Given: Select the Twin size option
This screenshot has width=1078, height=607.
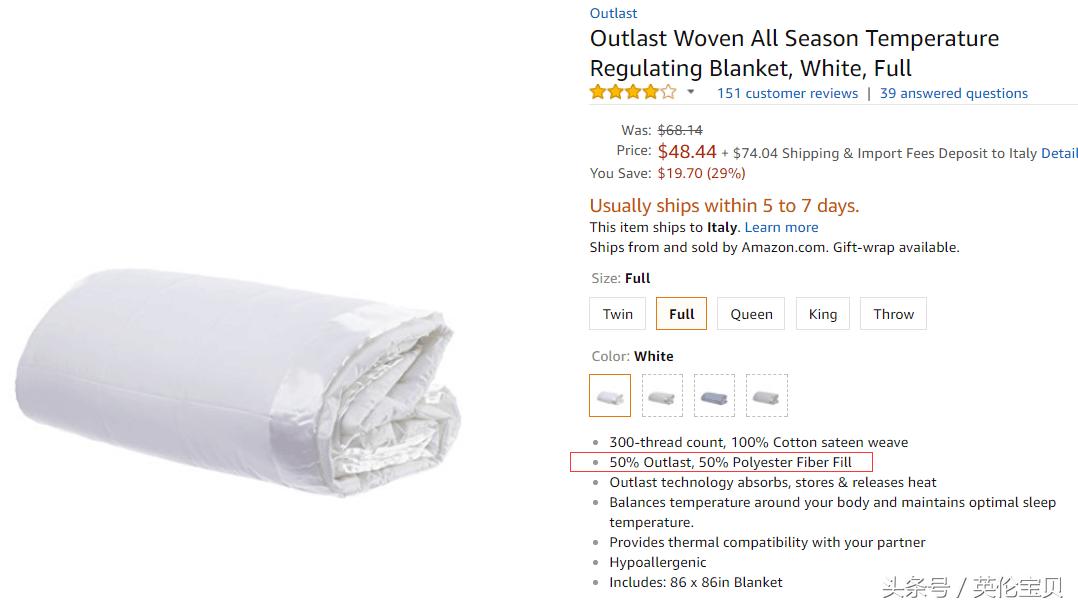Looking at the screenshot, I should [x=617, y=314].
